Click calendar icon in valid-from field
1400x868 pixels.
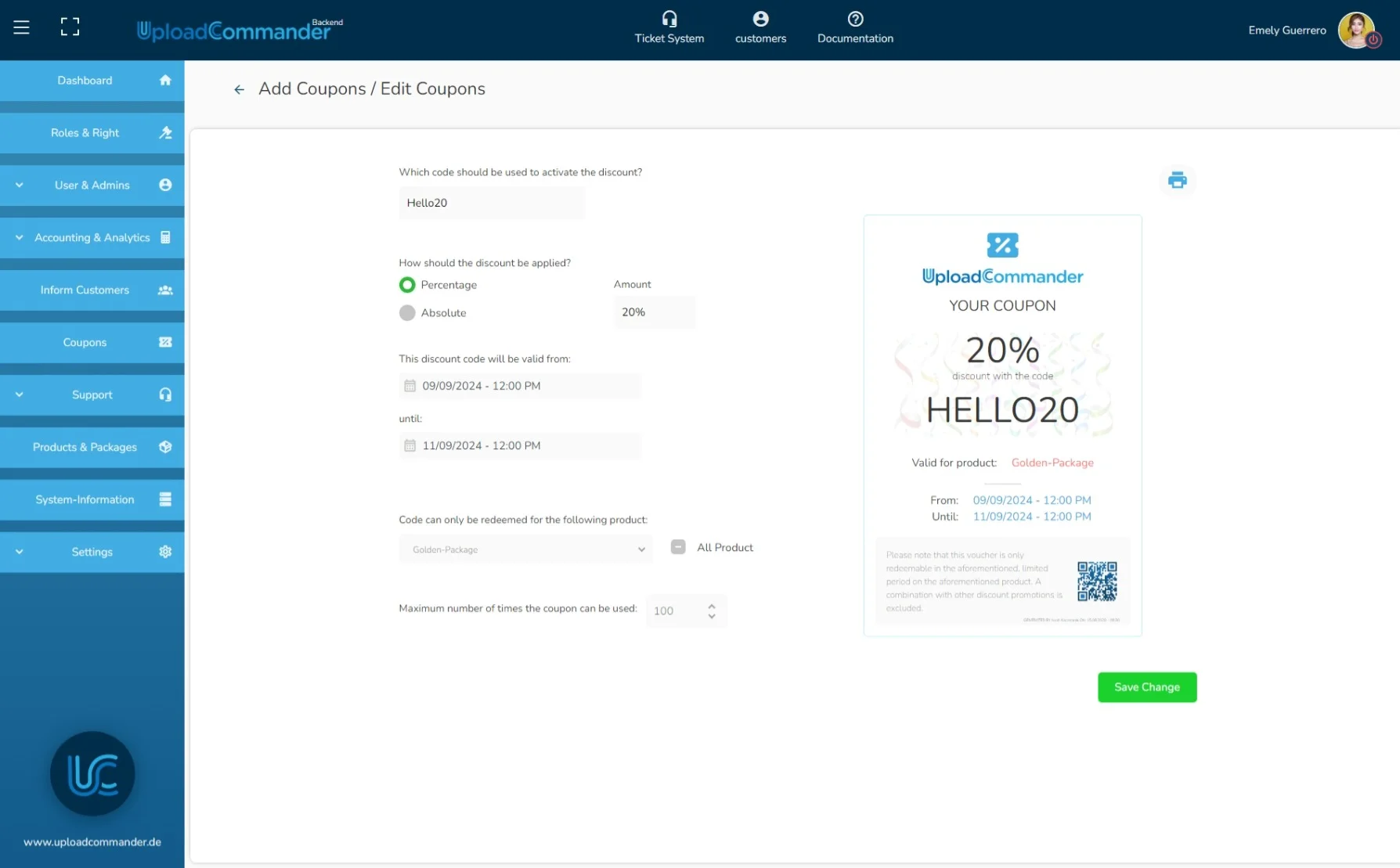click(410, 386)
